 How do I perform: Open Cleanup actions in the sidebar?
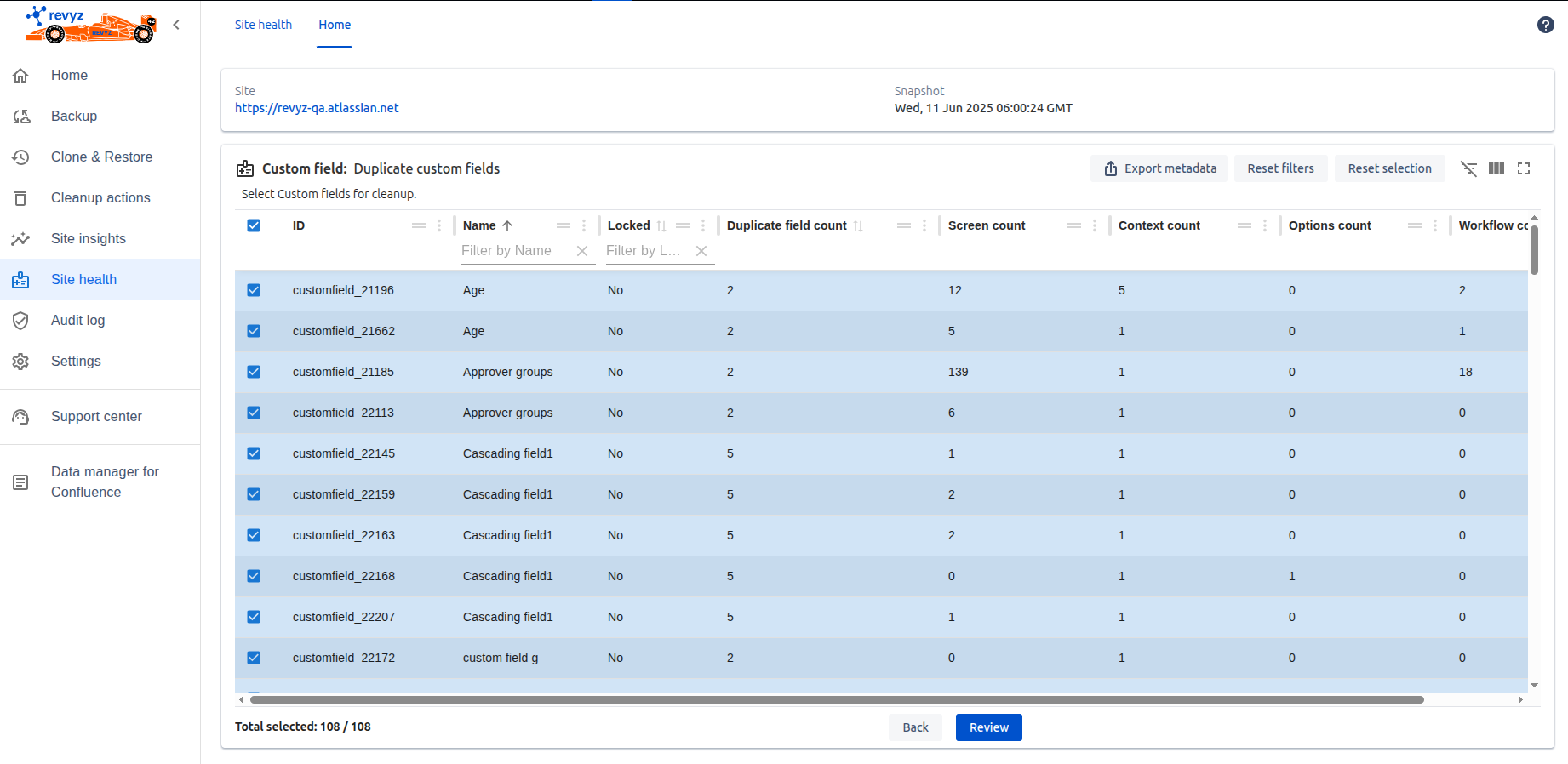100,198
